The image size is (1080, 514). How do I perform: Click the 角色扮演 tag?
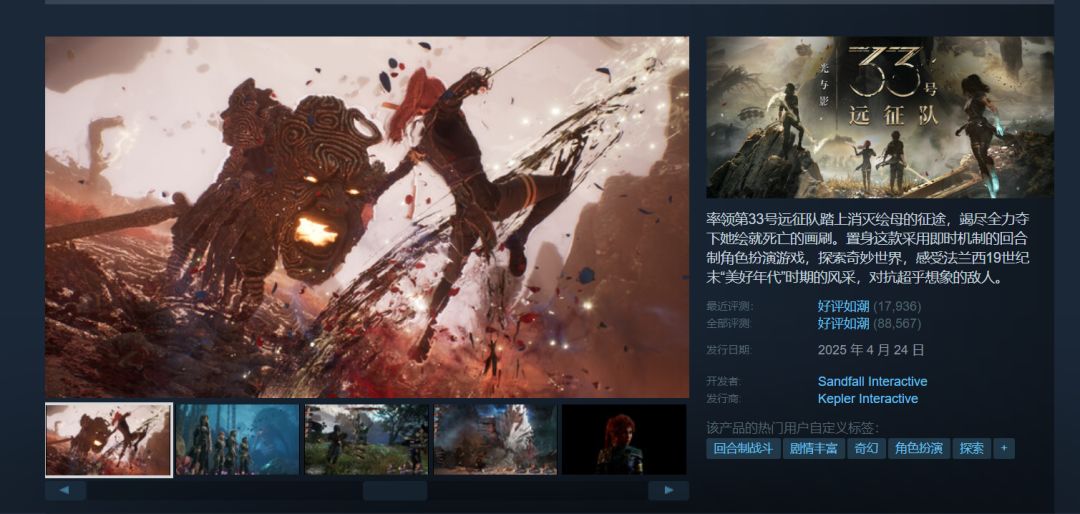tap(919, 449)
